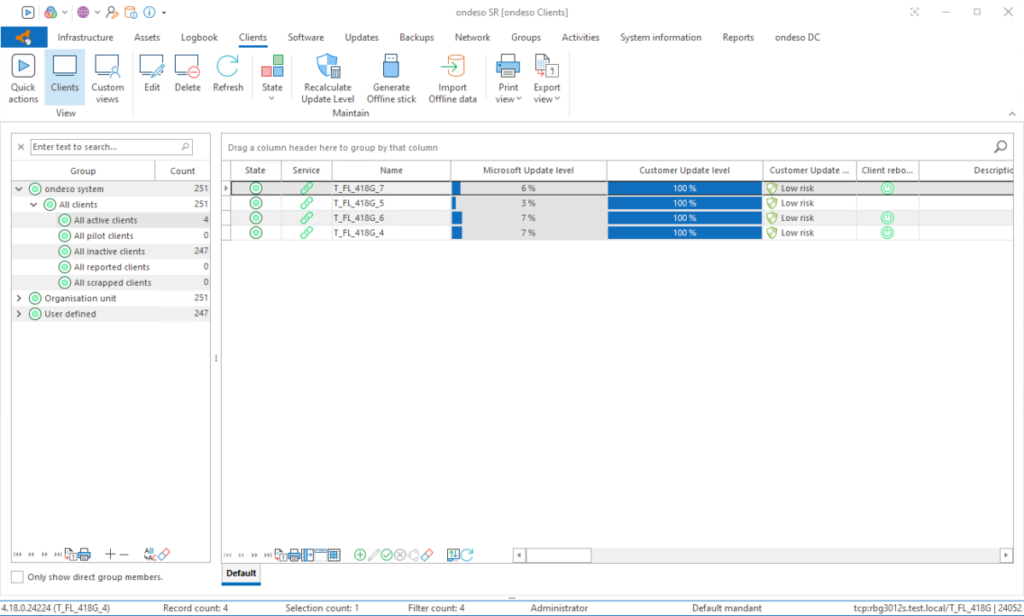Collapse the ondeso system tree node
This screenshot has width=1024, height=616.
click(x=20, y=189)
